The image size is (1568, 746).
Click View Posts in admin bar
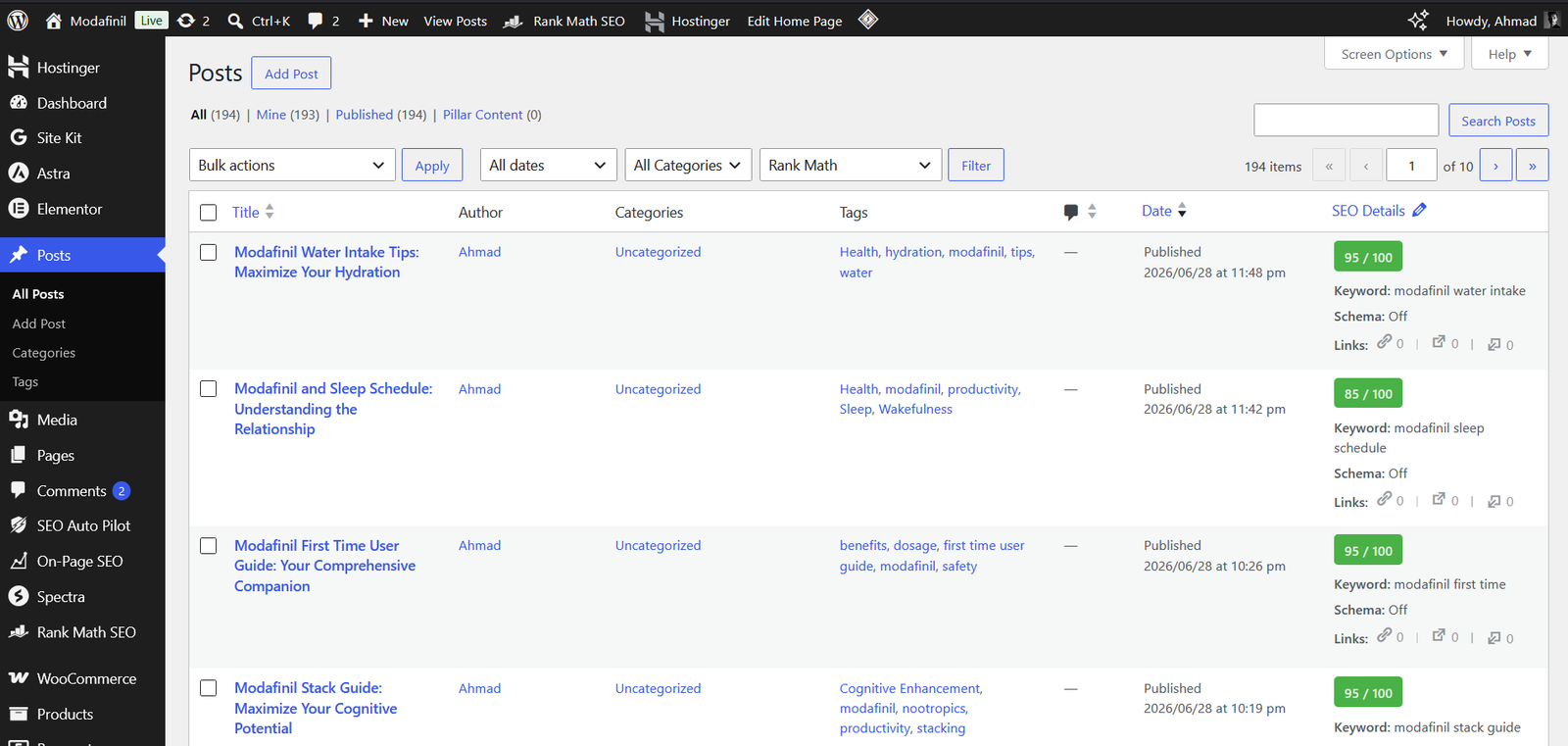point(455,21)
